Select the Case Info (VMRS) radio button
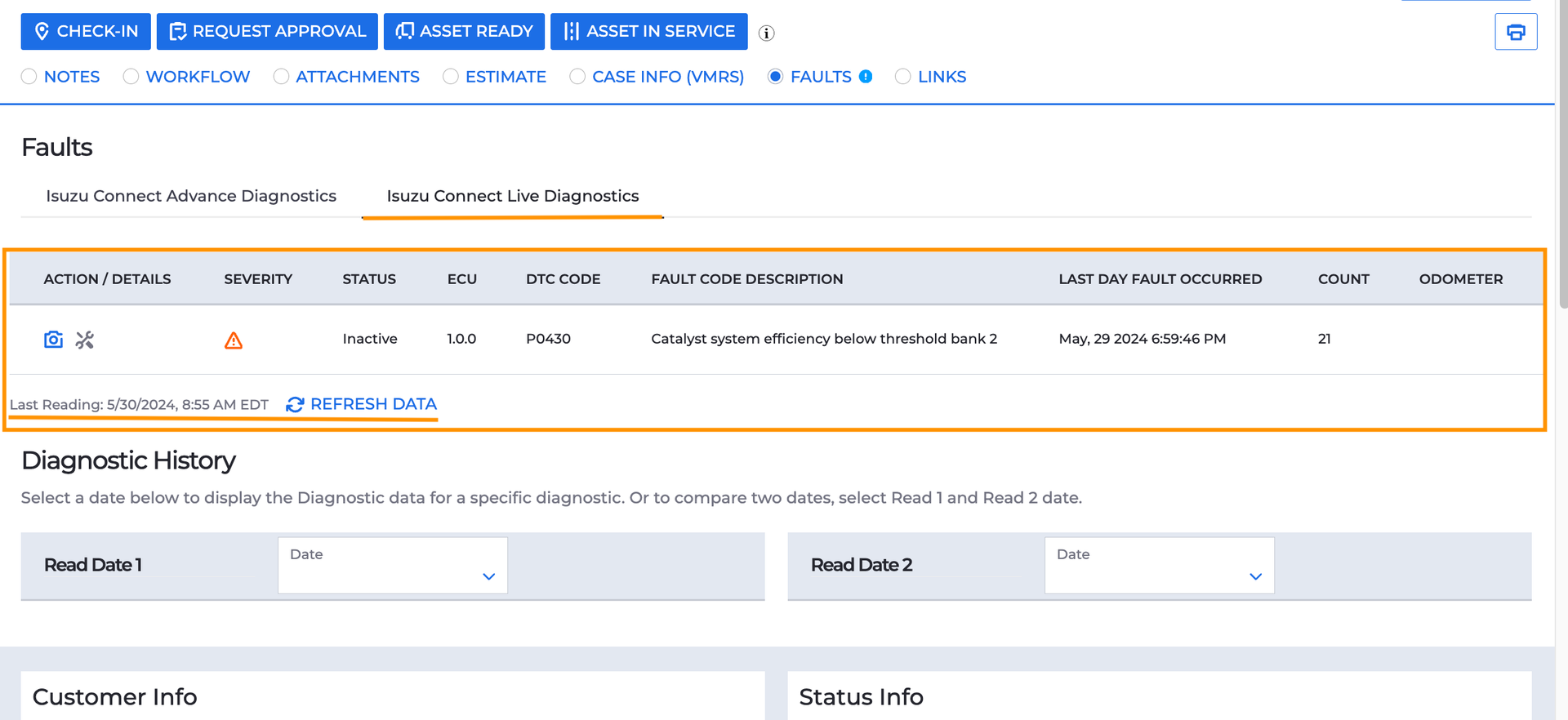1568x720 pixels. (577, 77)
